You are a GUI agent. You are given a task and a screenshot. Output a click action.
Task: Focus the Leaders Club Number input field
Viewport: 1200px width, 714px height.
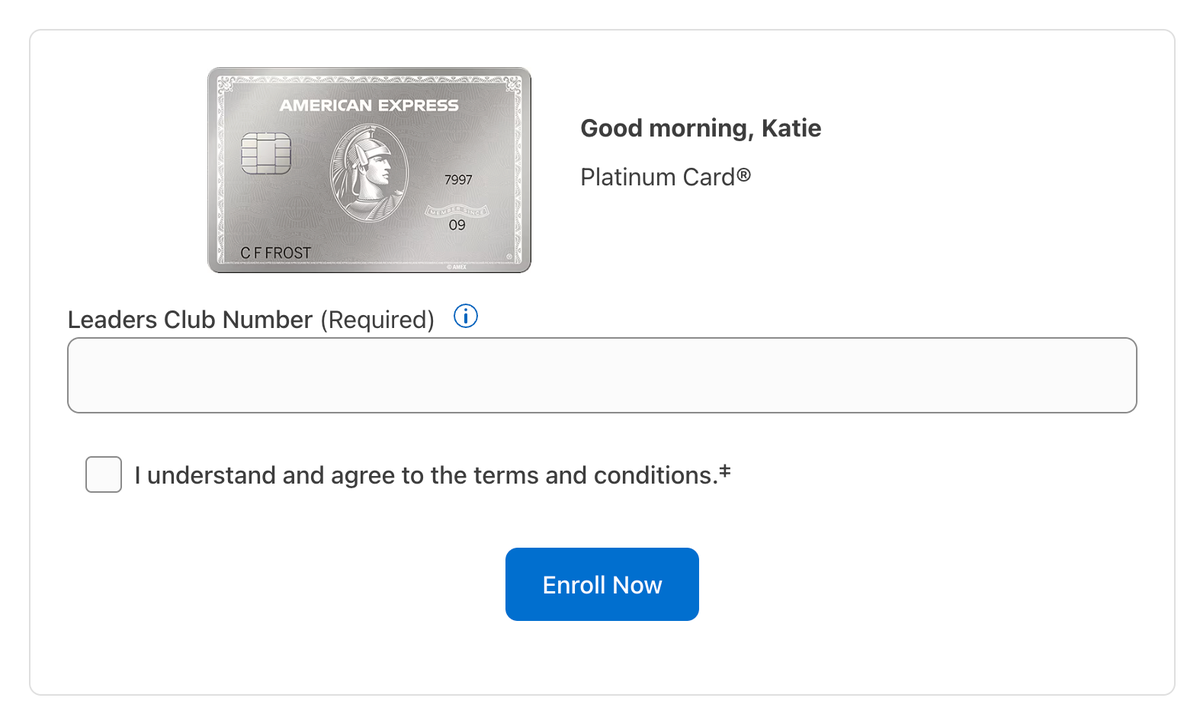602,375
